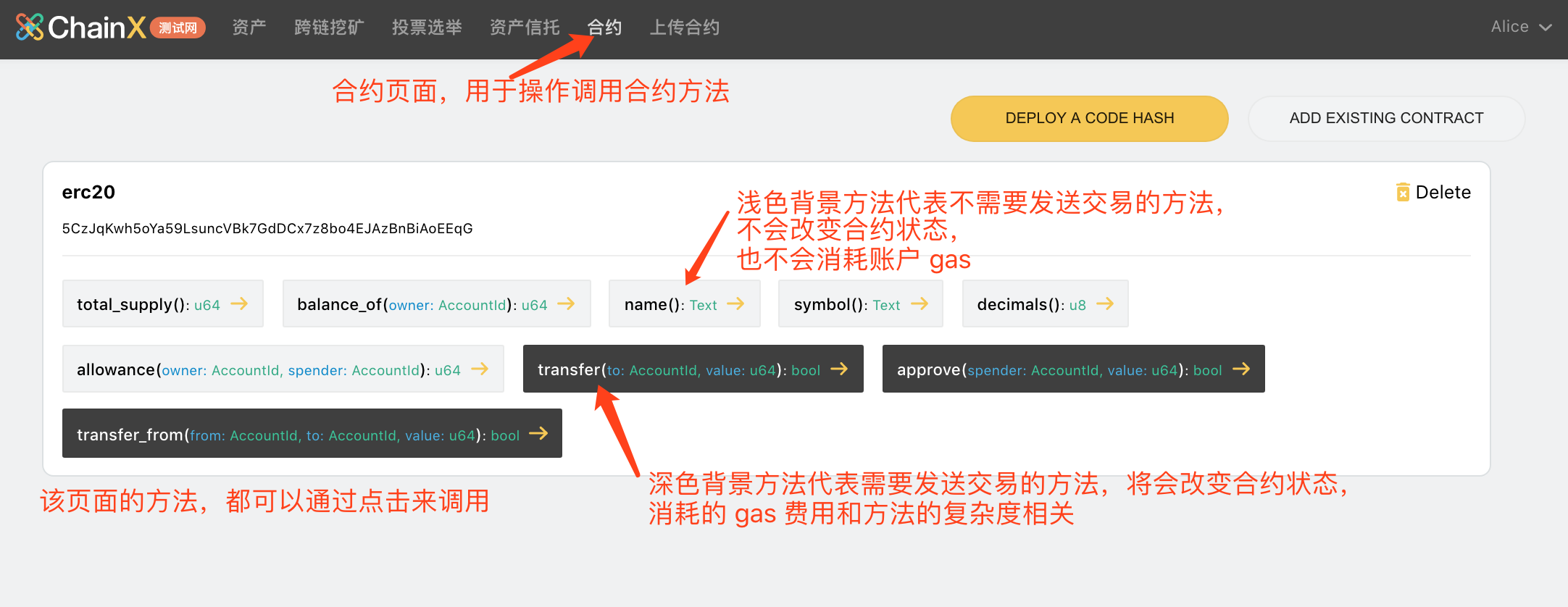This screenshot has height=607, width=1568.
Task: Click the erc20 contract name
Action: pos(88,192)
